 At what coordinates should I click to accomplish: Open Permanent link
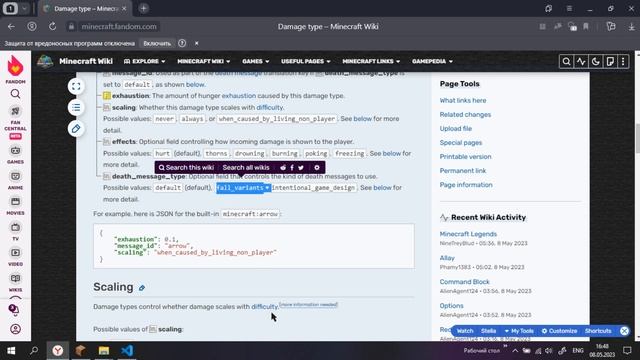pyautogui.click(x=463, y=171)
